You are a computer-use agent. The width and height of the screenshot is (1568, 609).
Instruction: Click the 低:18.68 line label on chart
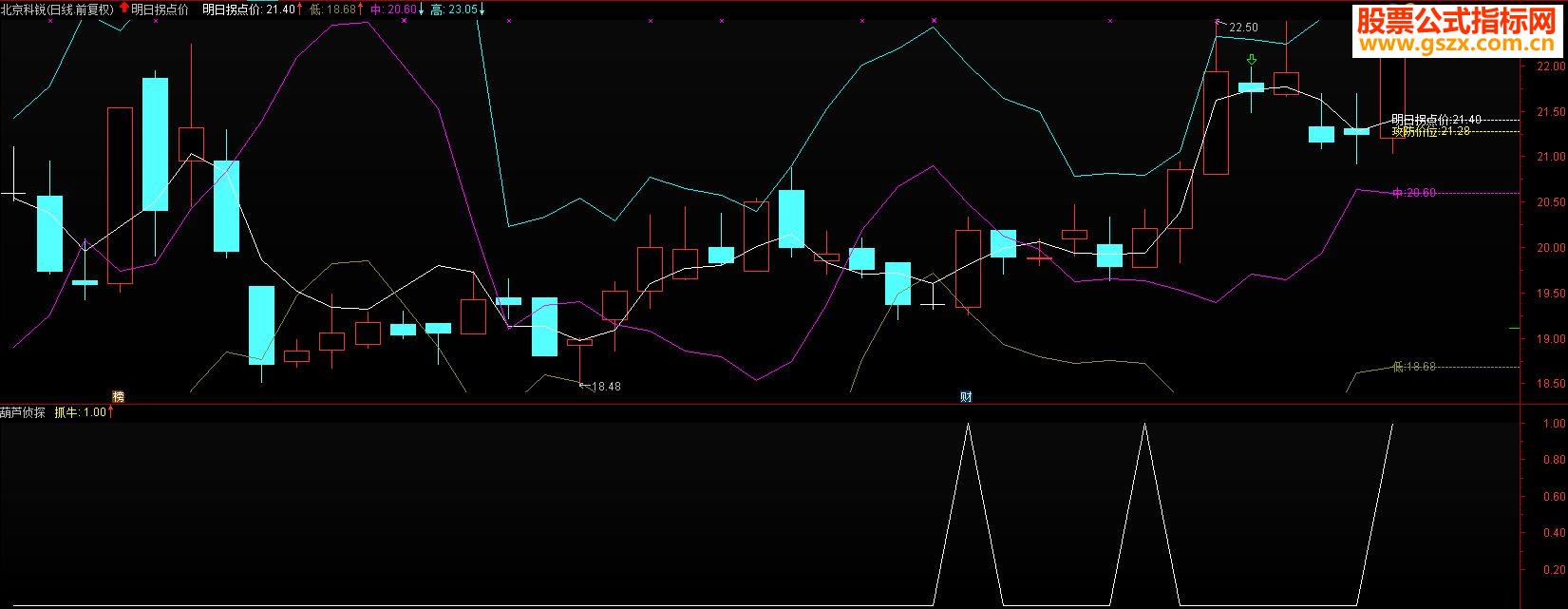pyautogui.click(x=1414, y=367)
